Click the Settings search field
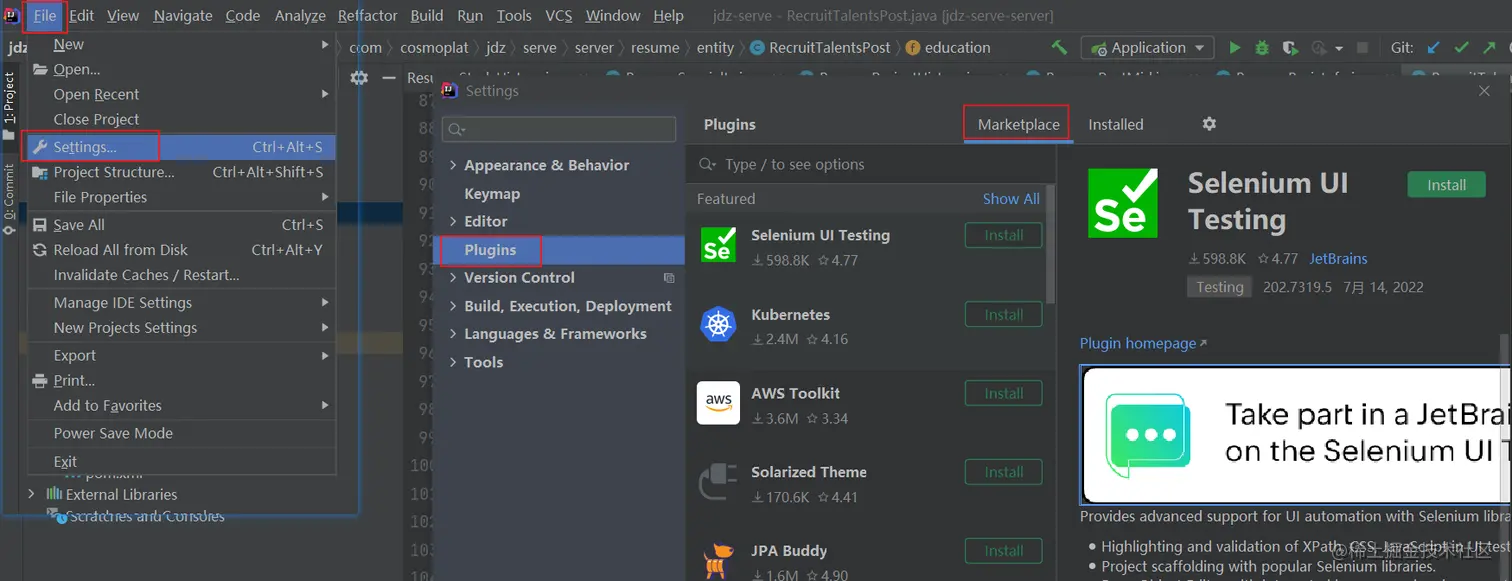Image resolution: width=1512 pixels, height=581 pixels. tap(559, 129)
